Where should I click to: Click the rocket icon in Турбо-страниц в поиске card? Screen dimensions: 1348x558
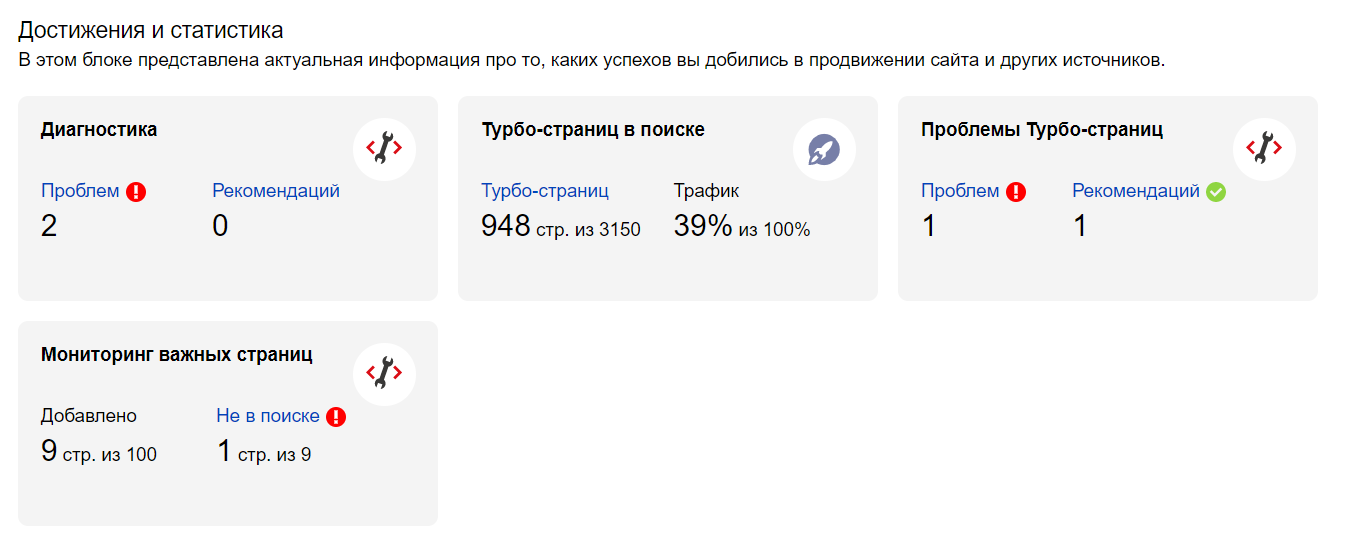[824, 149]
